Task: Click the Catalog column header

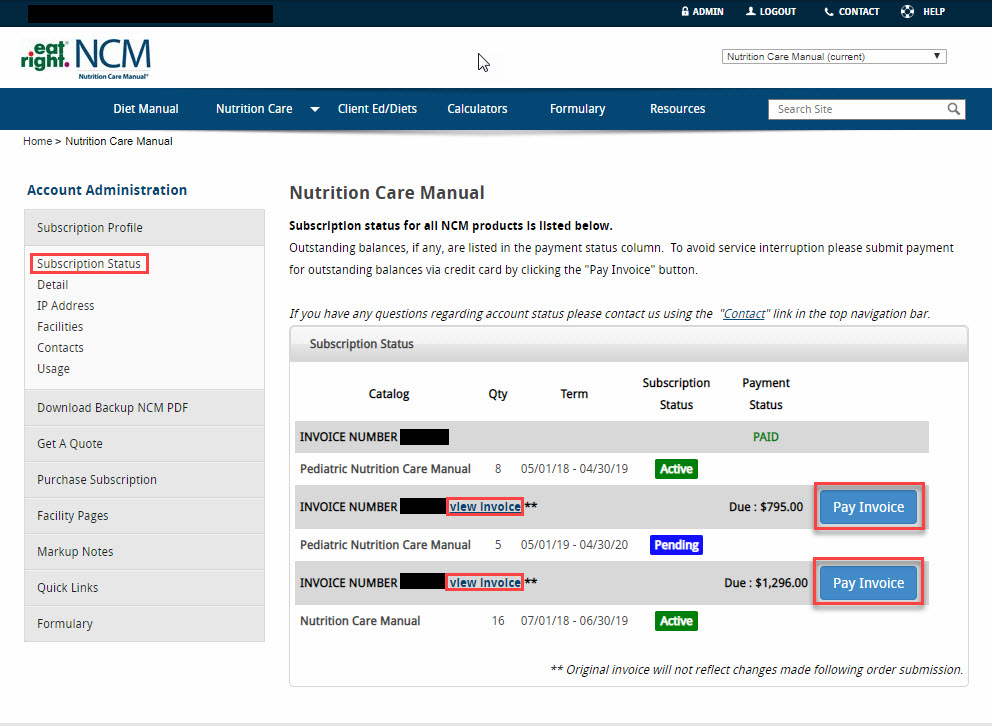Action: pos(389,394)
